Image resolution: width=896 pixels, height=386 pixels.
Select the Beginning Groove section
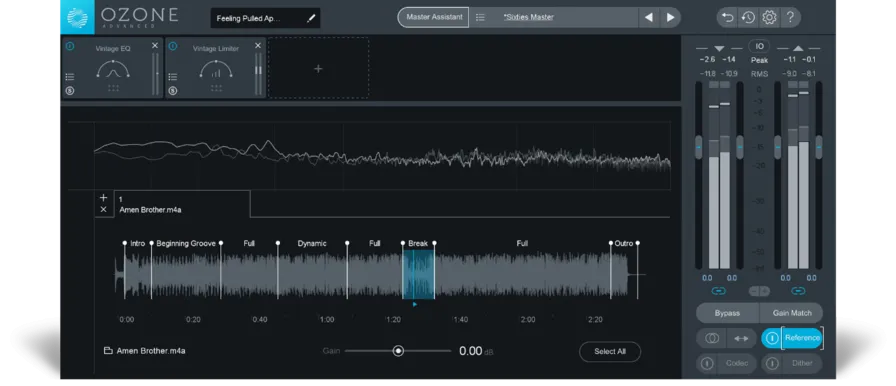(x=186, y=243)
